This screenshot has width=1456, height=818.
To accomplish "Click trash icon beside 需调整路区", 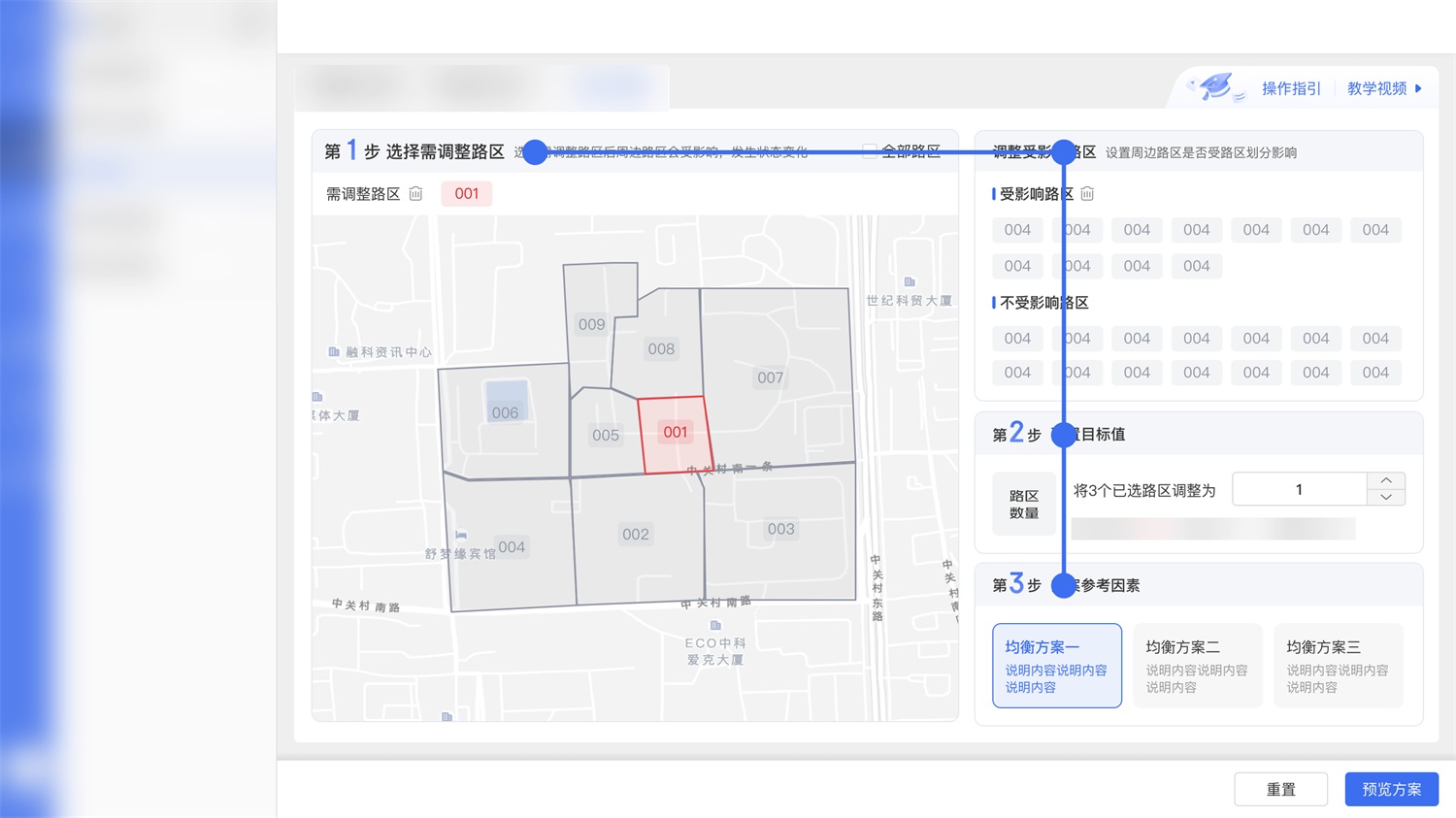I will [415, 194].
